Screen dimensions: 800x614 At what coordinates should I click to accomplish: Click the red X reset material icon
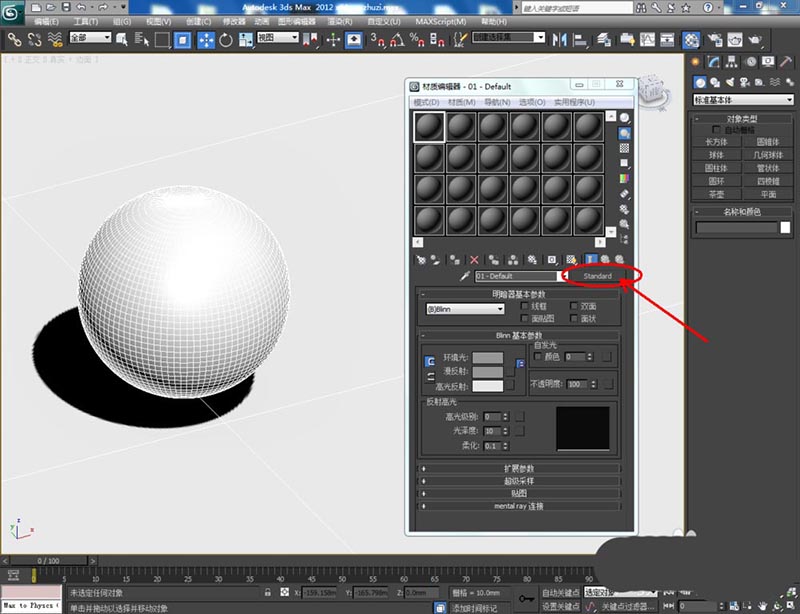474,259
